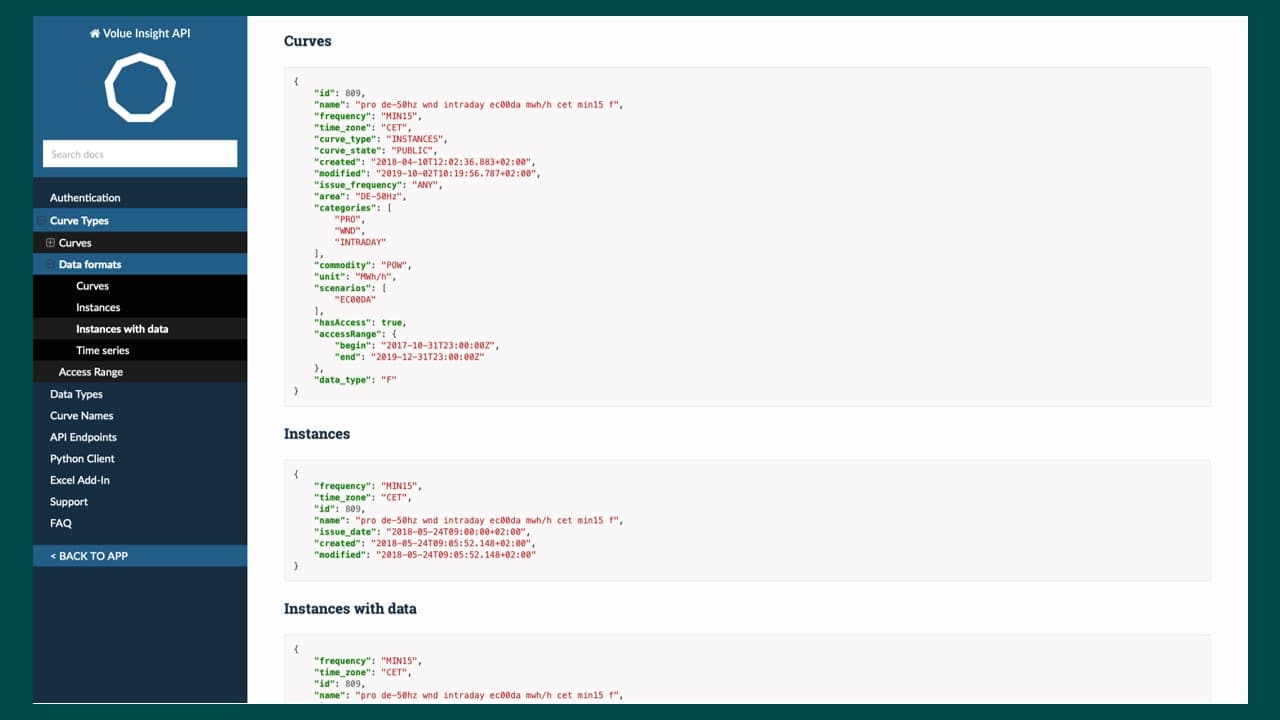Open the Support page
Image resolution: width=1280 pixels, height=720 pixels.
(x=69, y=502)
